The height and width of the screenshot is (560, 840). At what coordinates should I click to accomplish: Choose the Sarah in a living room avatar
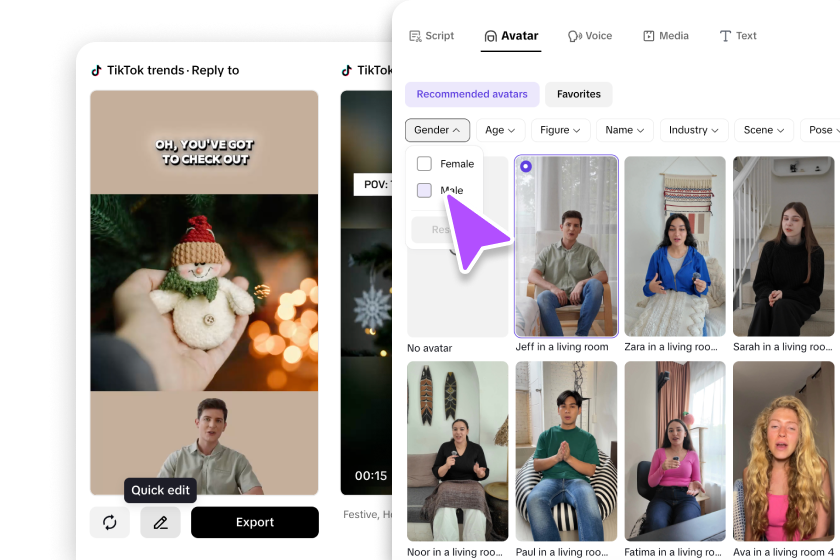(784, 246)
